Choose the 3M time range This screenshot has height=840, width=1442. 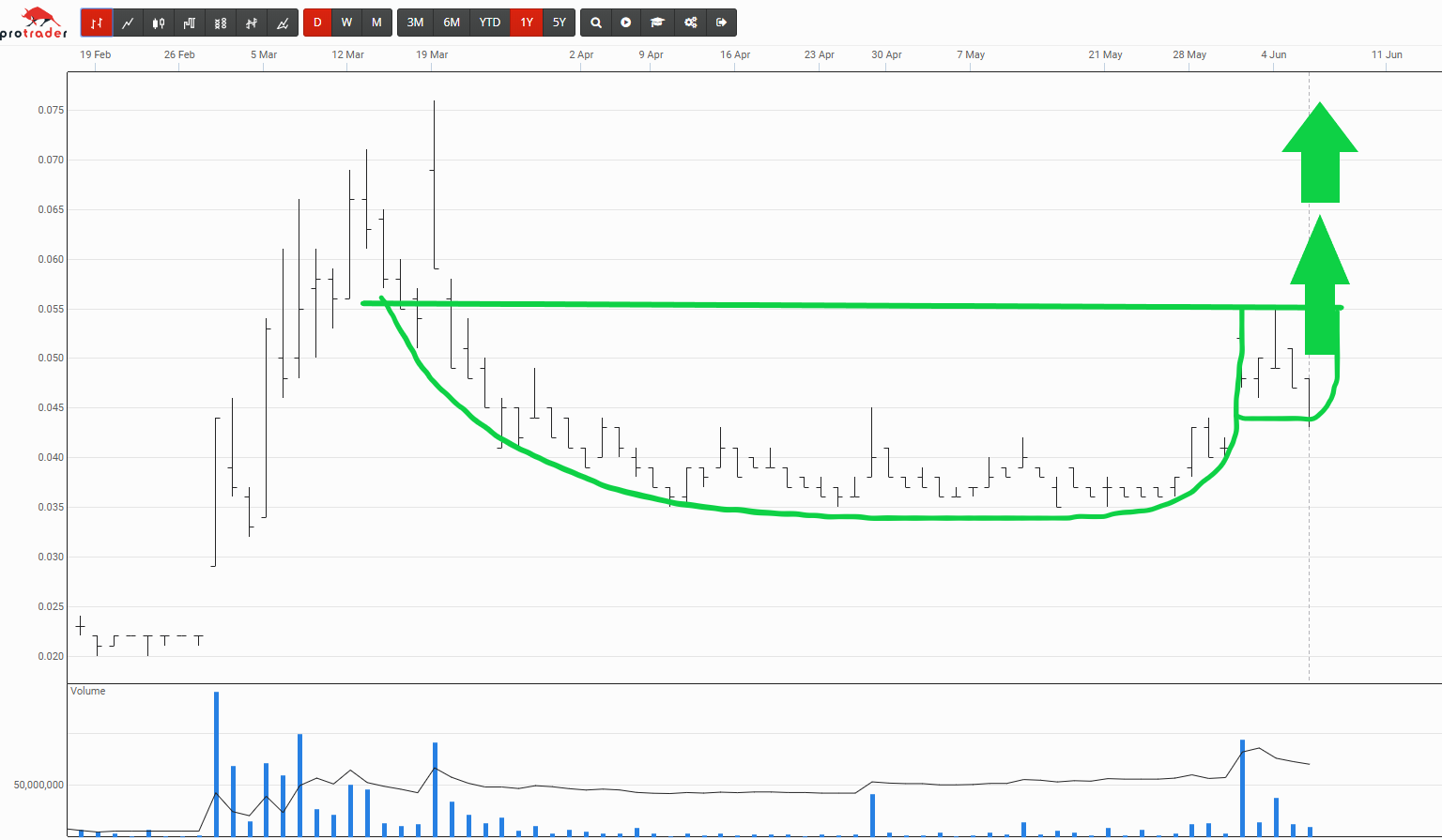pyautogui.click(x=415, y=23)
